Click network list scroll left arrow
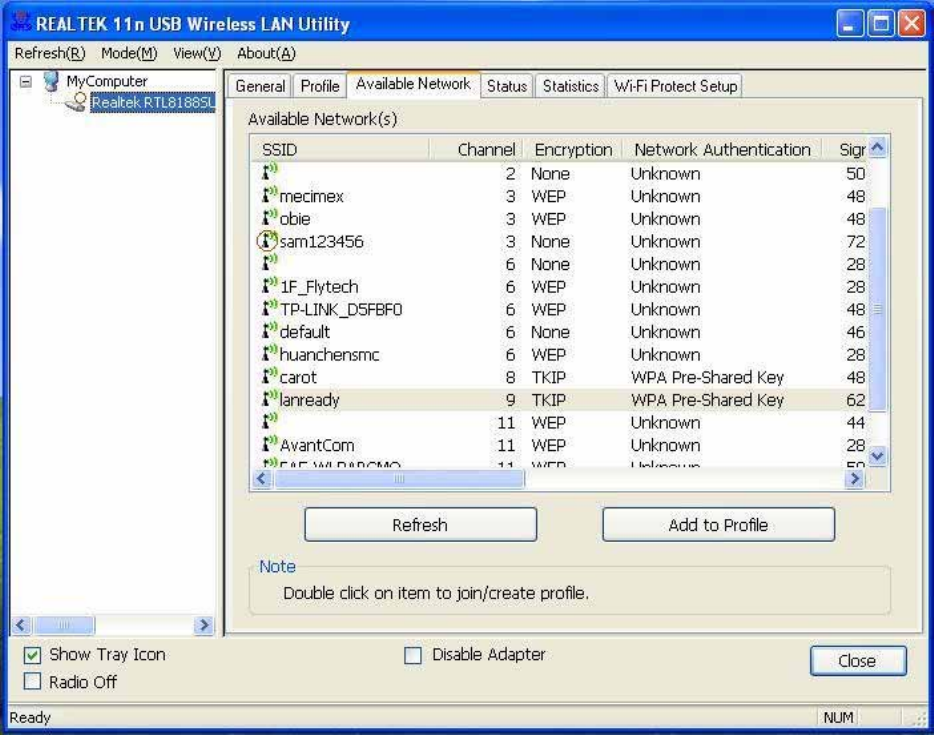This screenshot has width=934, height=735. click(x=262, y=478)
